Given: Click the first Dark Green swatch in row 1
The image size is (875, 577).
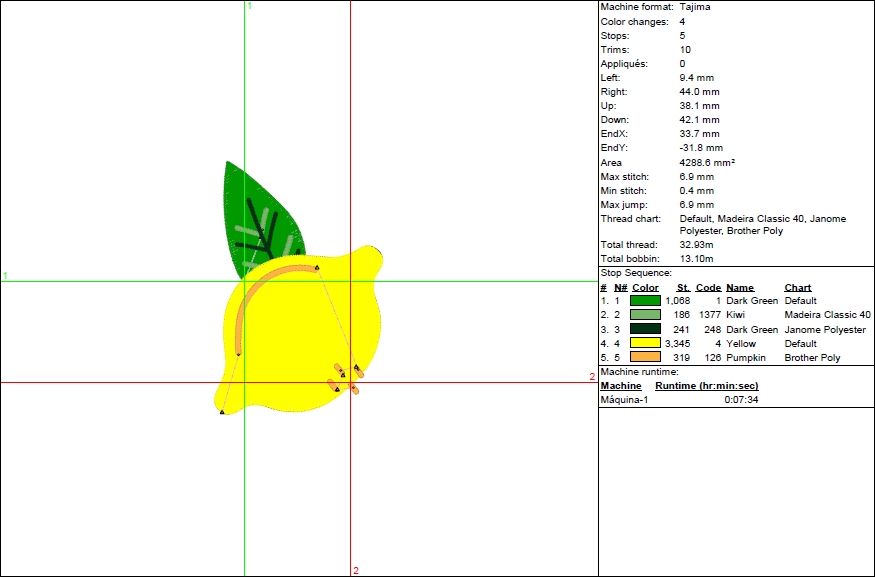Looking at the screenshot, I should 645,301.
